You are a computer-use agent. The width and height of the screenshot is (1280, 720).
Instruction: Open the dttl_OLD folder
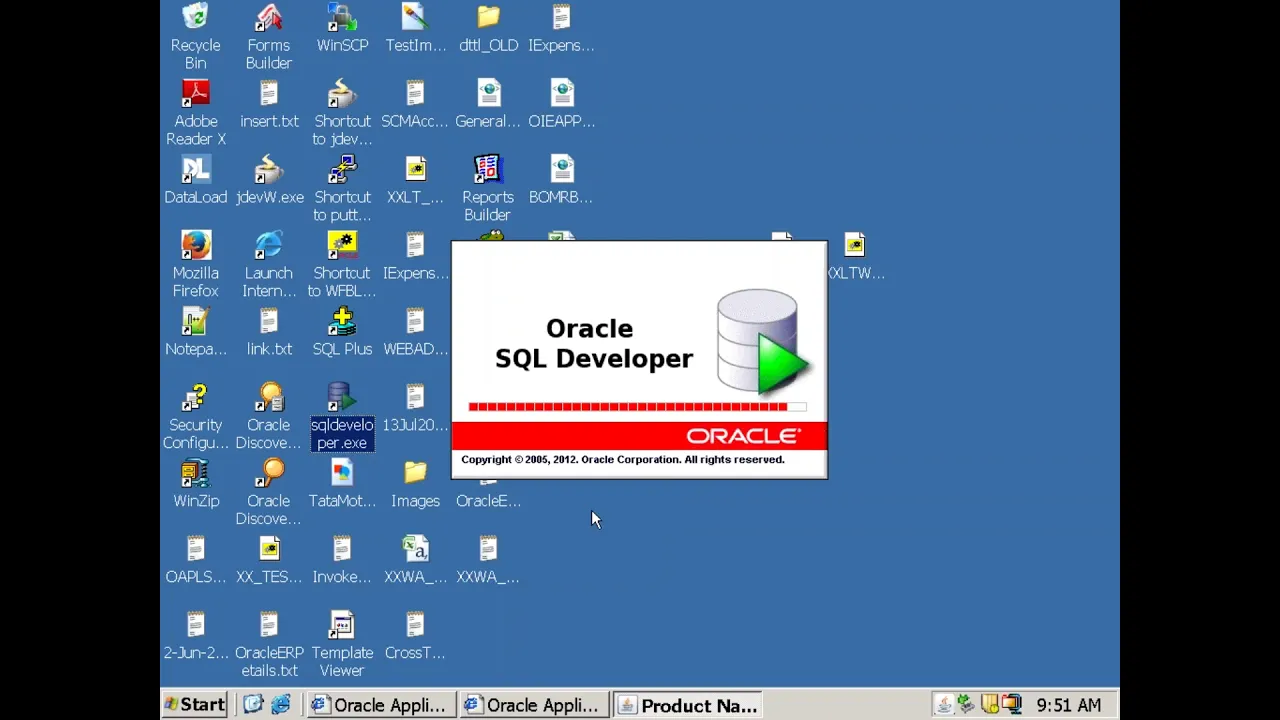pyautogui.click(x=488, y=28)
